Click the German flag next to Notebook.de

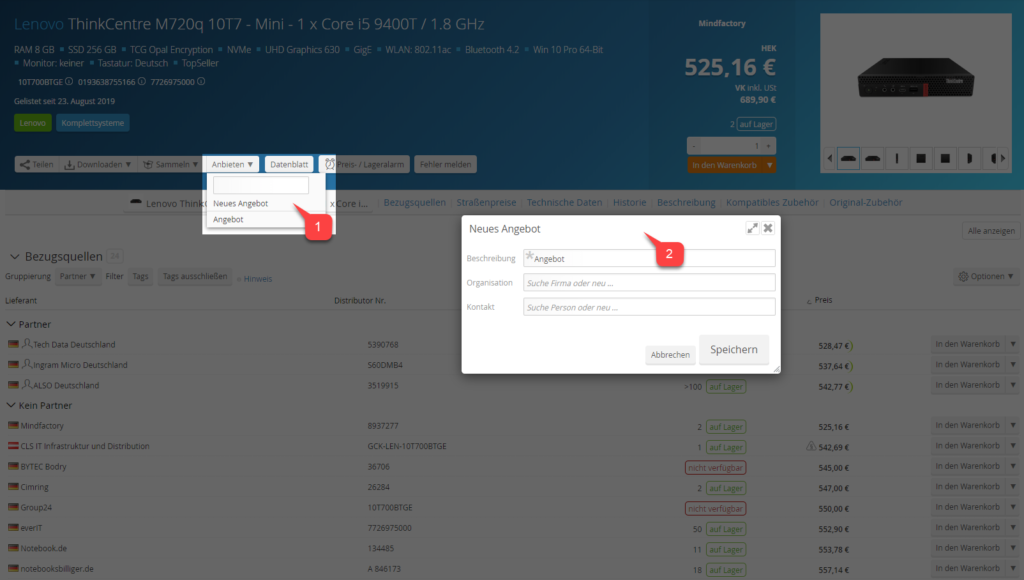click(x=13, y=548)
